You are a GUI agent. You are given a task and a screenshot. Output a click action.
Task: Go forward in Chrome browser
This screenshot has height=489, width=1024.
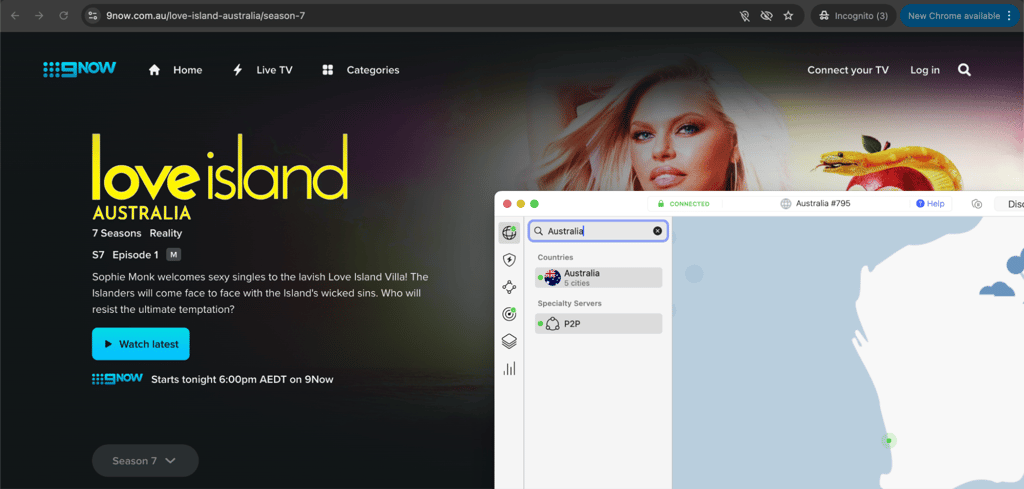(39, 16)
